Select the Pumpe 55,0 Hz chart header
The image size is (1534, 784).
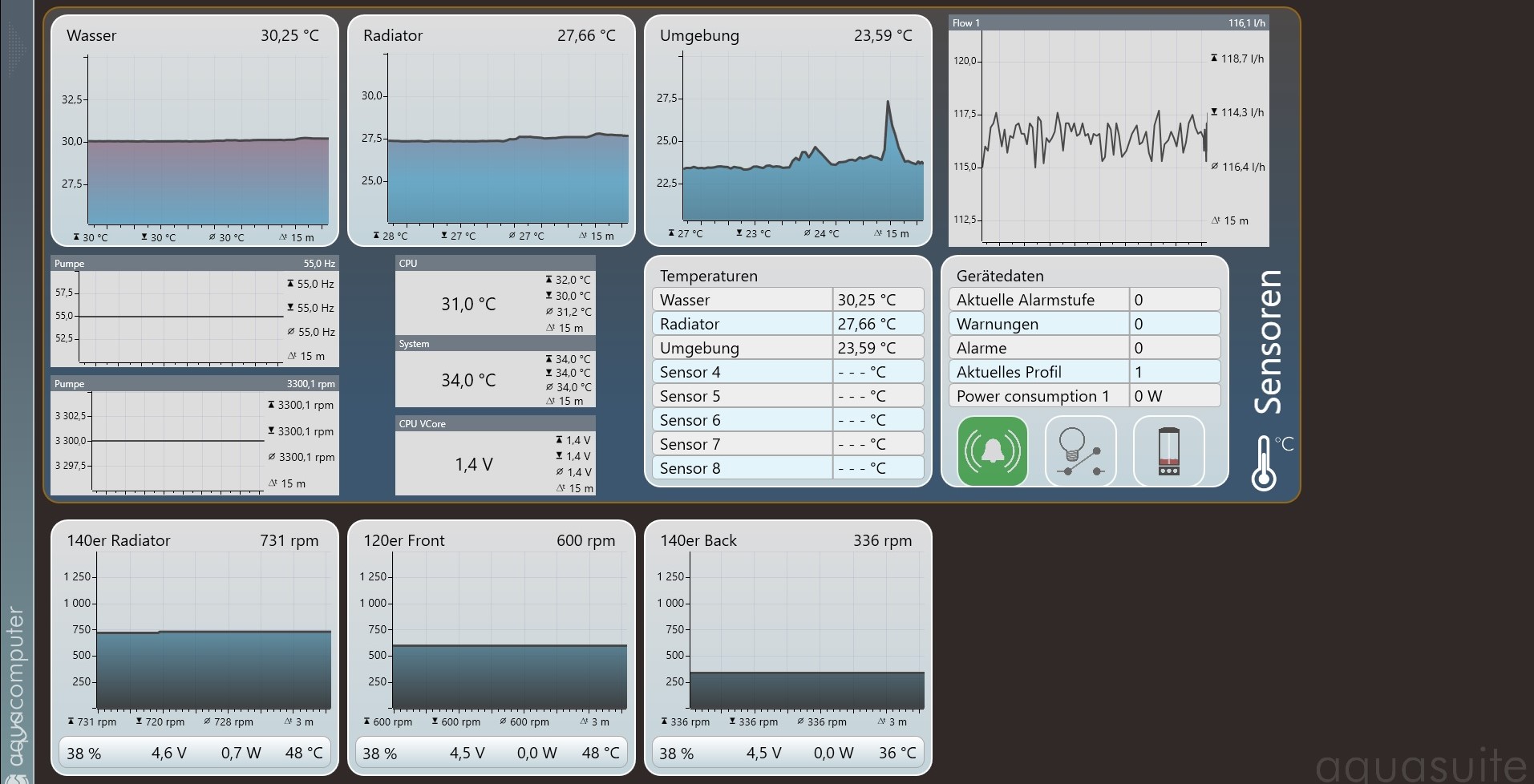point(195,263)
